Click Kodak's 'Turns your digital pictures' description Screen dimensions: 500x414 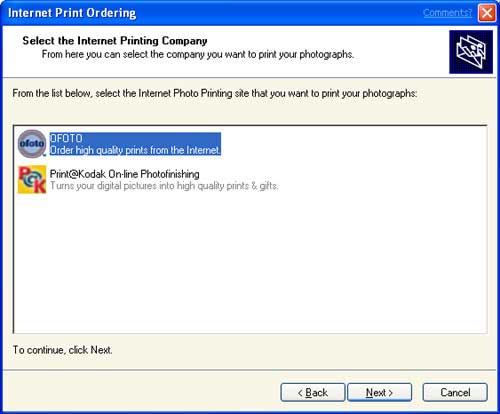(164, 186)
